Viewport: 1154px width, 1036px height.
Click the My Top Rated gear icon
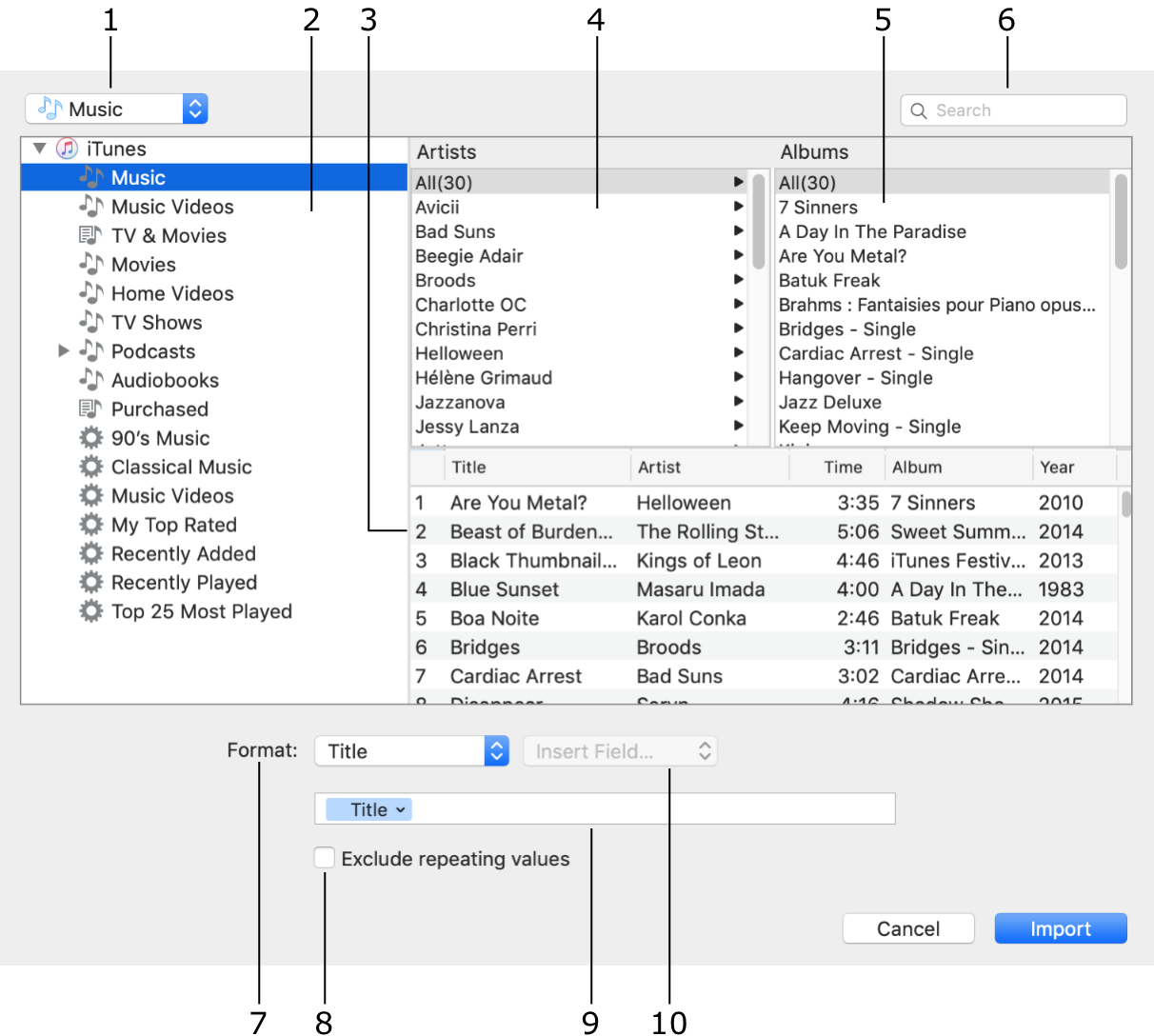click(91, 524)
